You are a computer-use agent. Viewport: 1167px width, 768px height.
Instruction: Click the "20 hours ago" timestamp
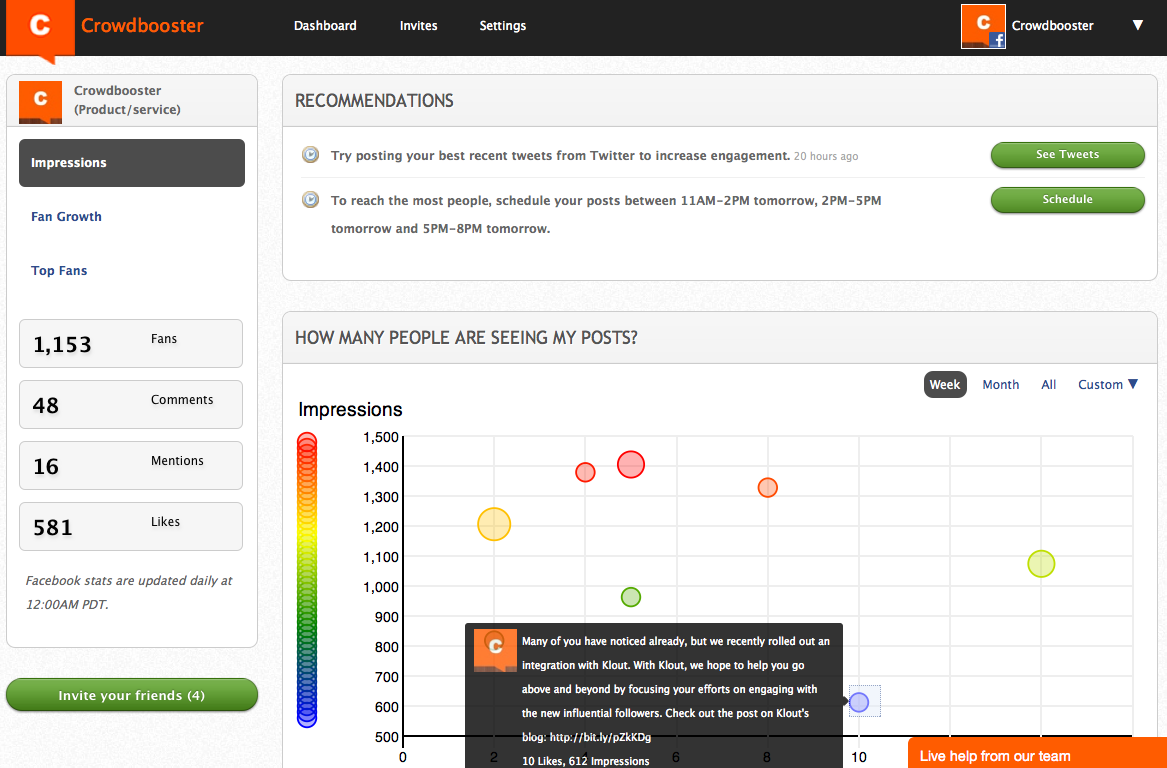tap(826, 156)
